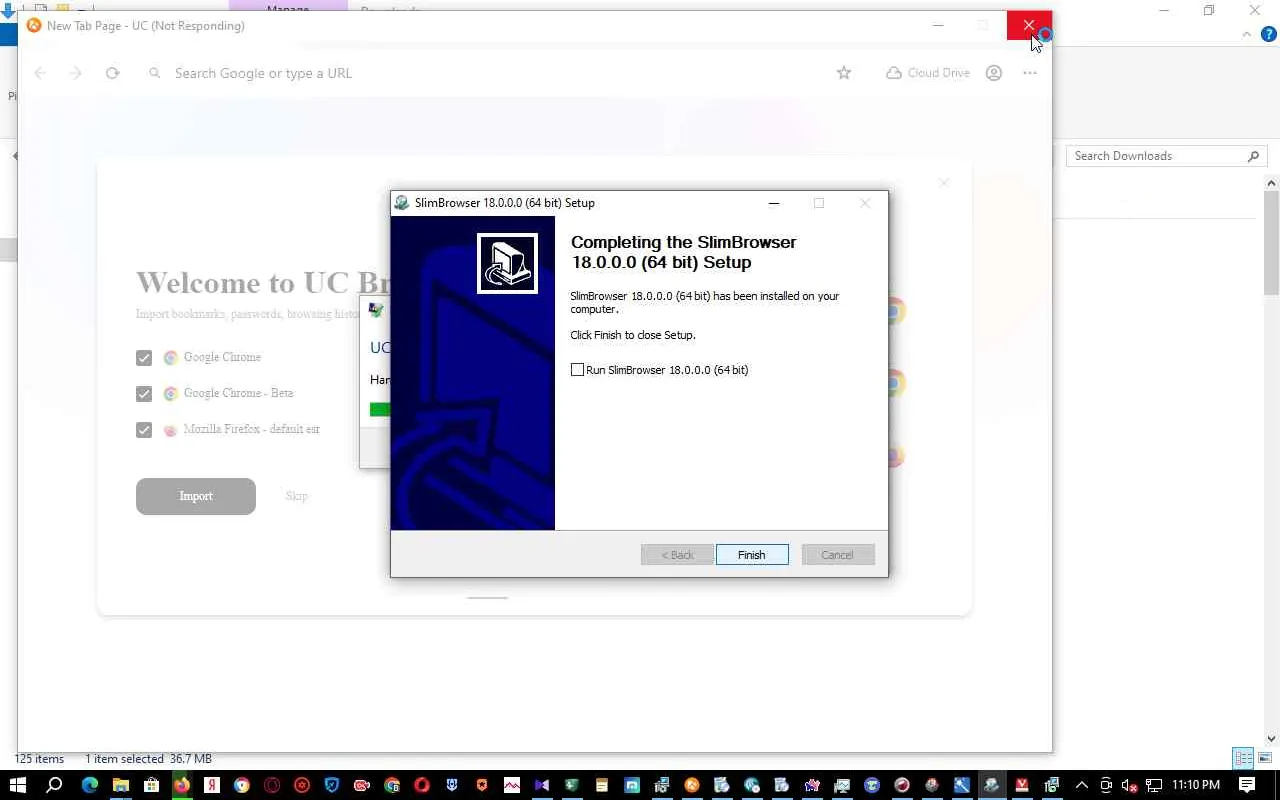This screenshot has width=1280, height=800.
Task: Reload the UC Browser page
Action: [112, 73]
